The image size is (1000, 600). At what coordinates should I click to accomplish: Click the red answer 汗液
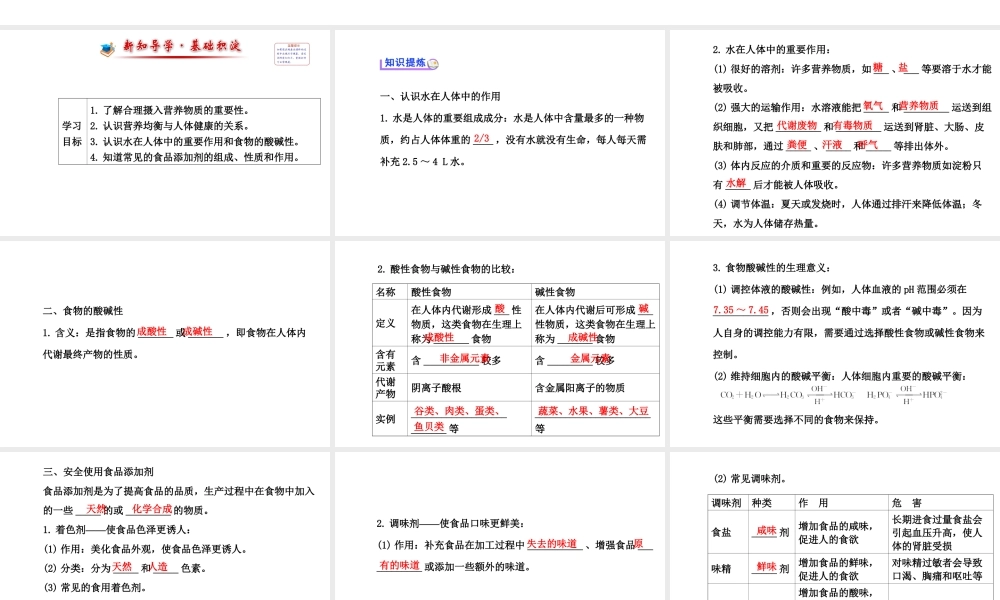click(832, 145)
